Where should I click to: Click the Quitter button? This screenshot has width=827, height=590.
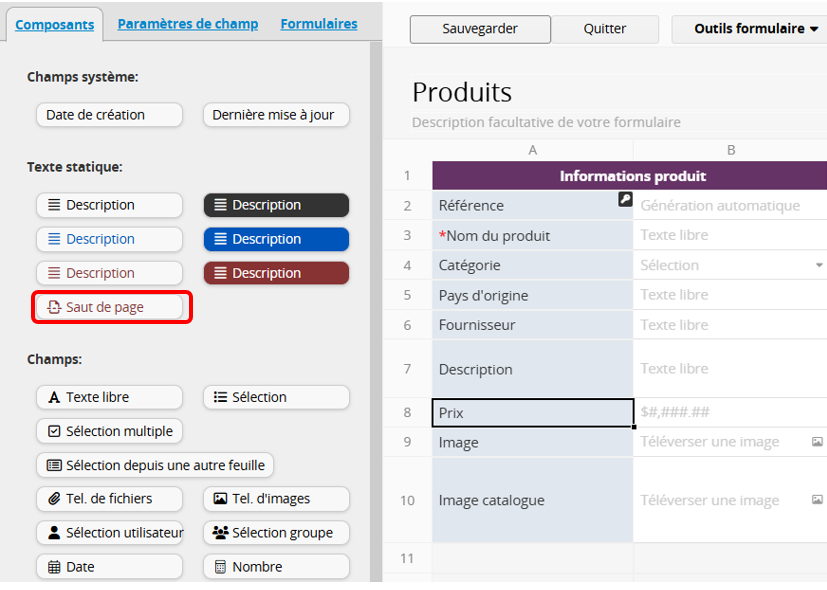pos(605,29)
